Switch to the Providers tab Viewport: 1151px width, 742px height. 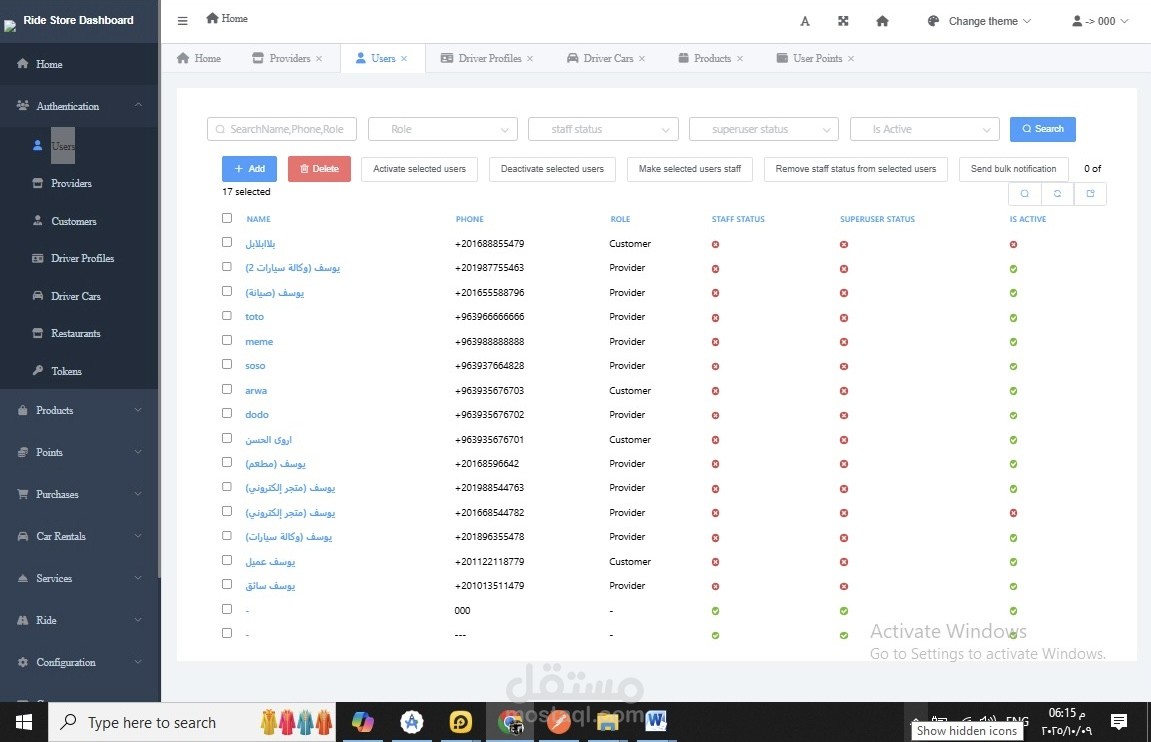[288, 59]
